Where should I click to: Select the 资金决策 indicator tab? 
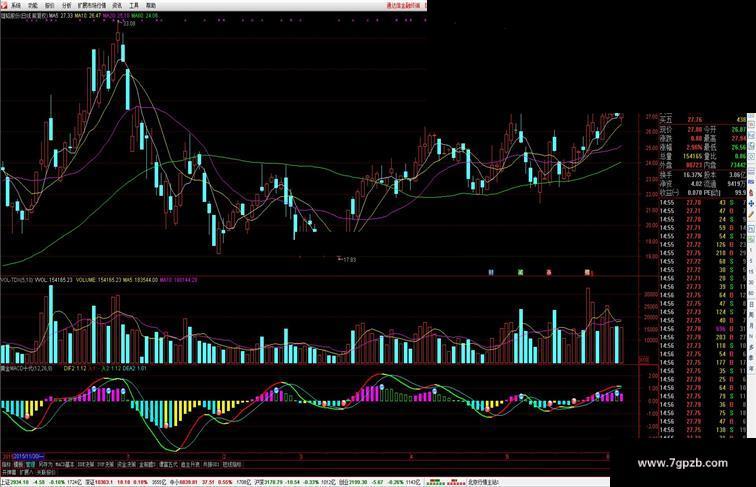(x=126, y=464)
